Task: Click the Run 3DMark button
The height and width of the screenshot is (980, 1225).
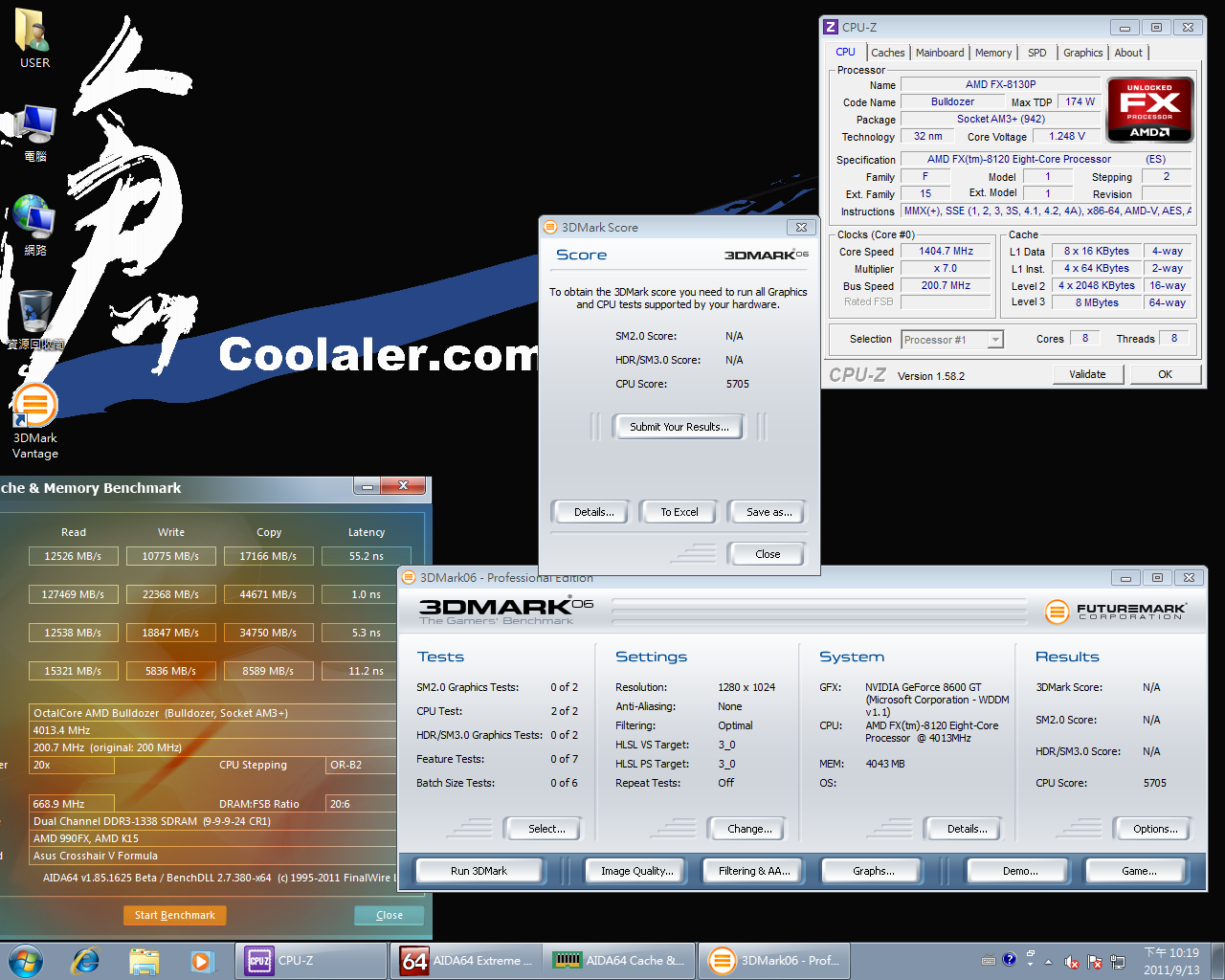Action: pyautogui.click(x=479, y=871)
